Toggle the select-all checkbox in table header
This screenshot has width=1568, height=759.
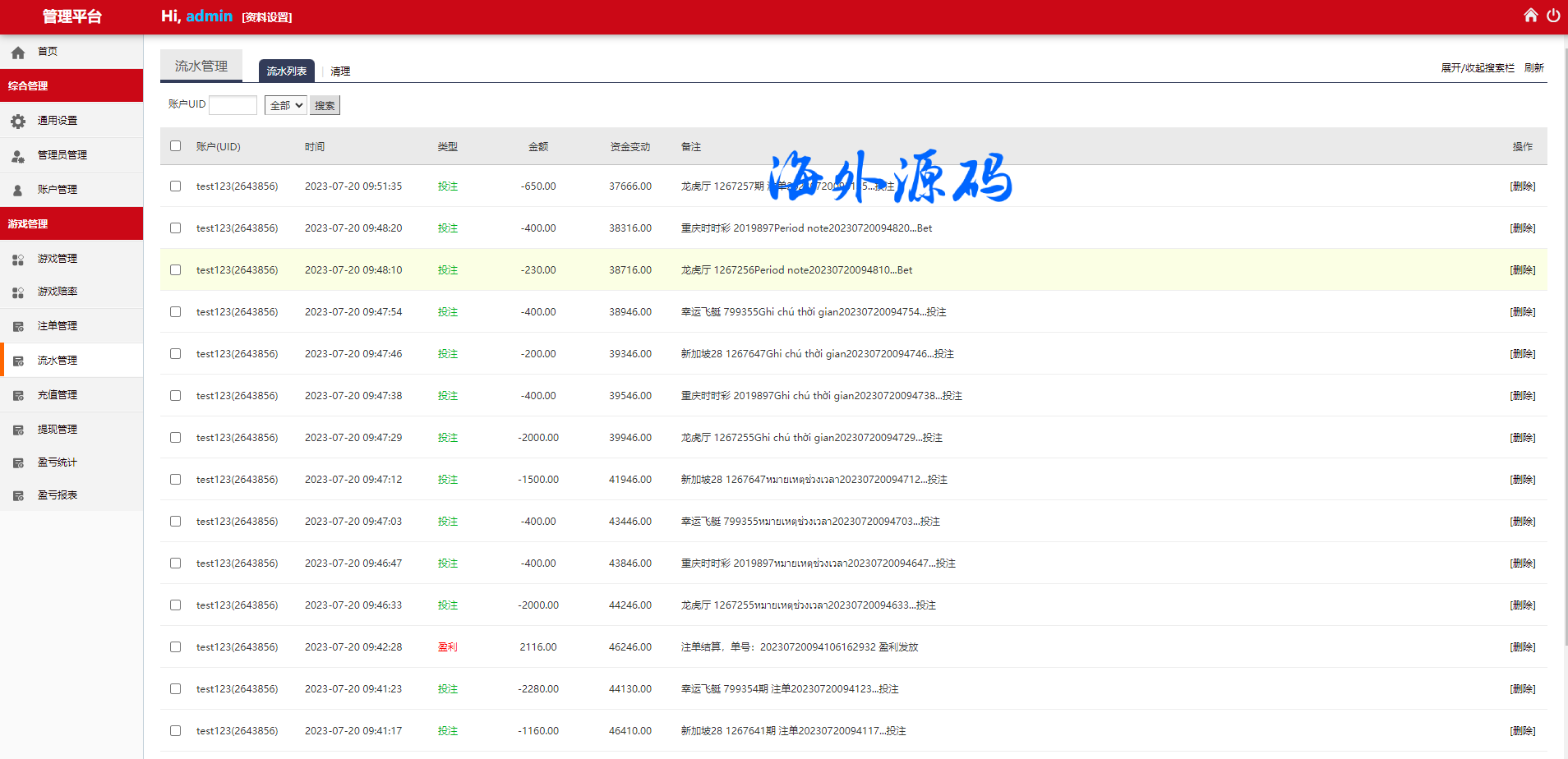click(175, 146)
